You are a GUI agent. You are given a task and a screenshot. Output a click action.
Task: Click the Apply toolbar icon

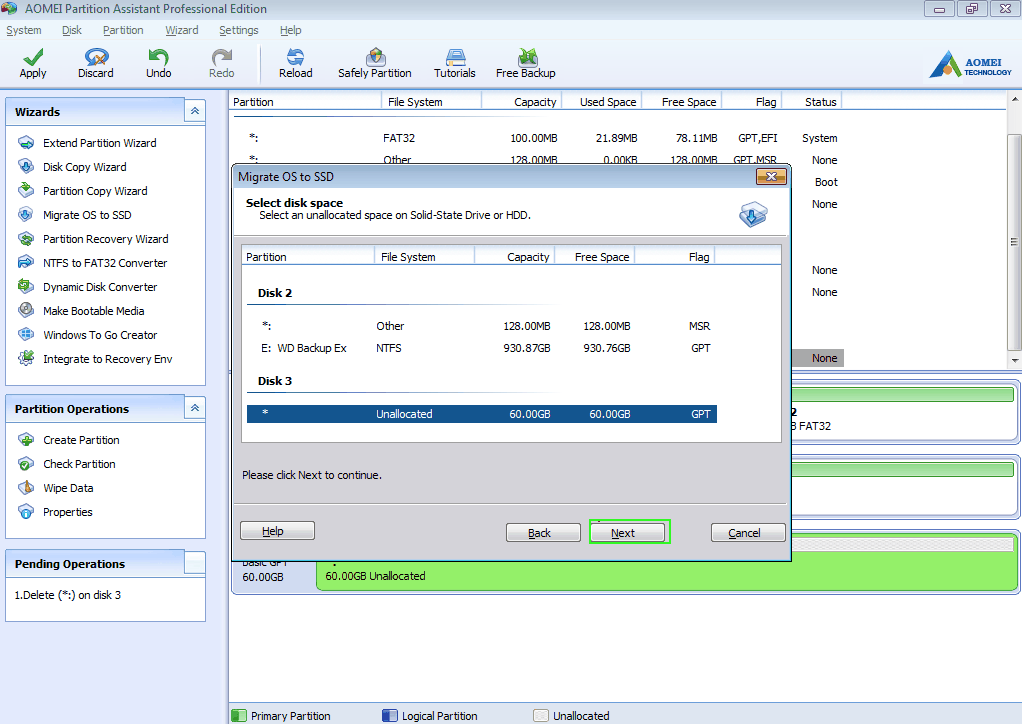tap(33, 63)
